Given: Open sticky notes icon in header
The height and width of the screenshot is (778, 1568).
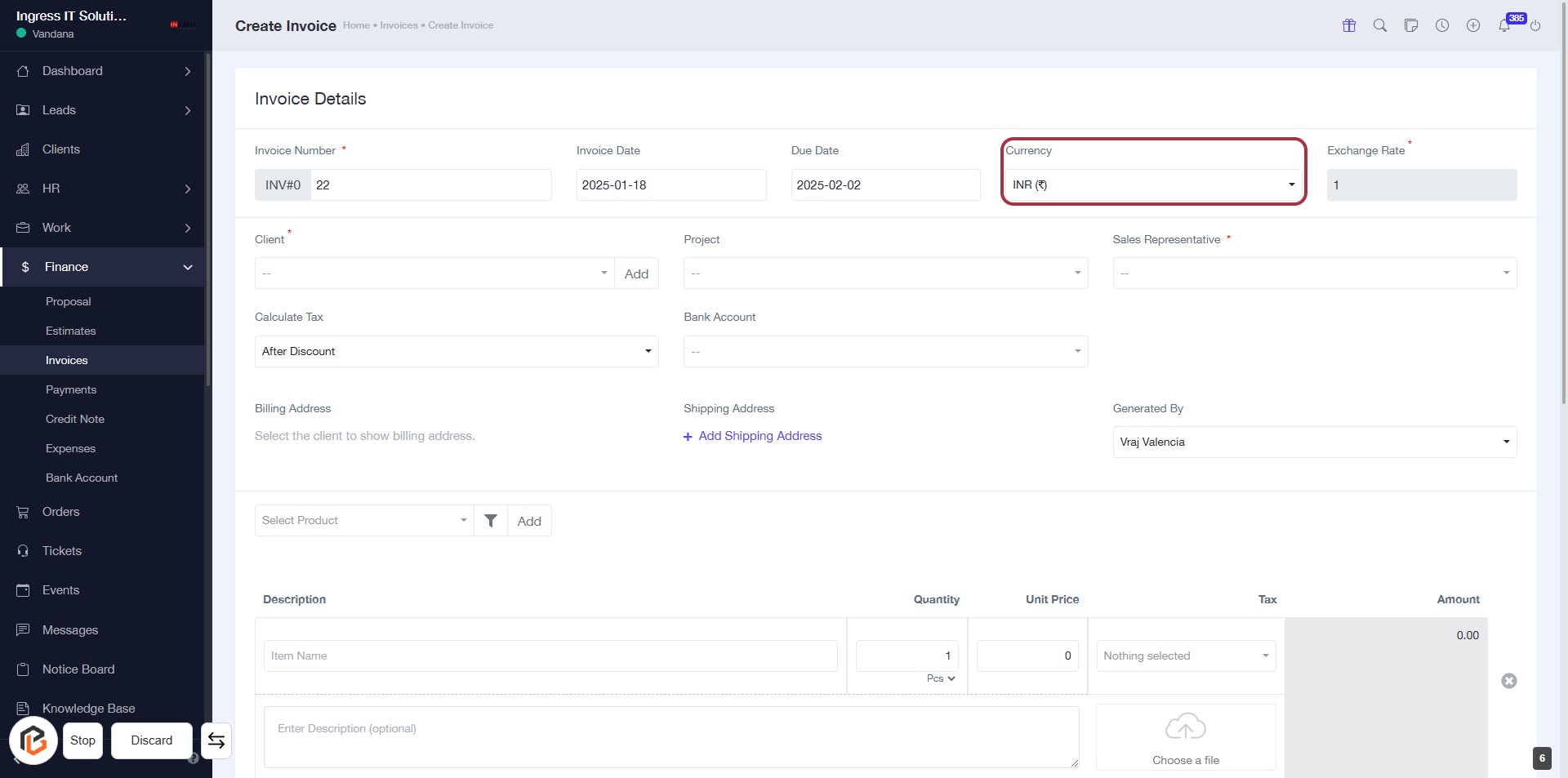Looking at the screenshot, I should tap(1411, 25).
